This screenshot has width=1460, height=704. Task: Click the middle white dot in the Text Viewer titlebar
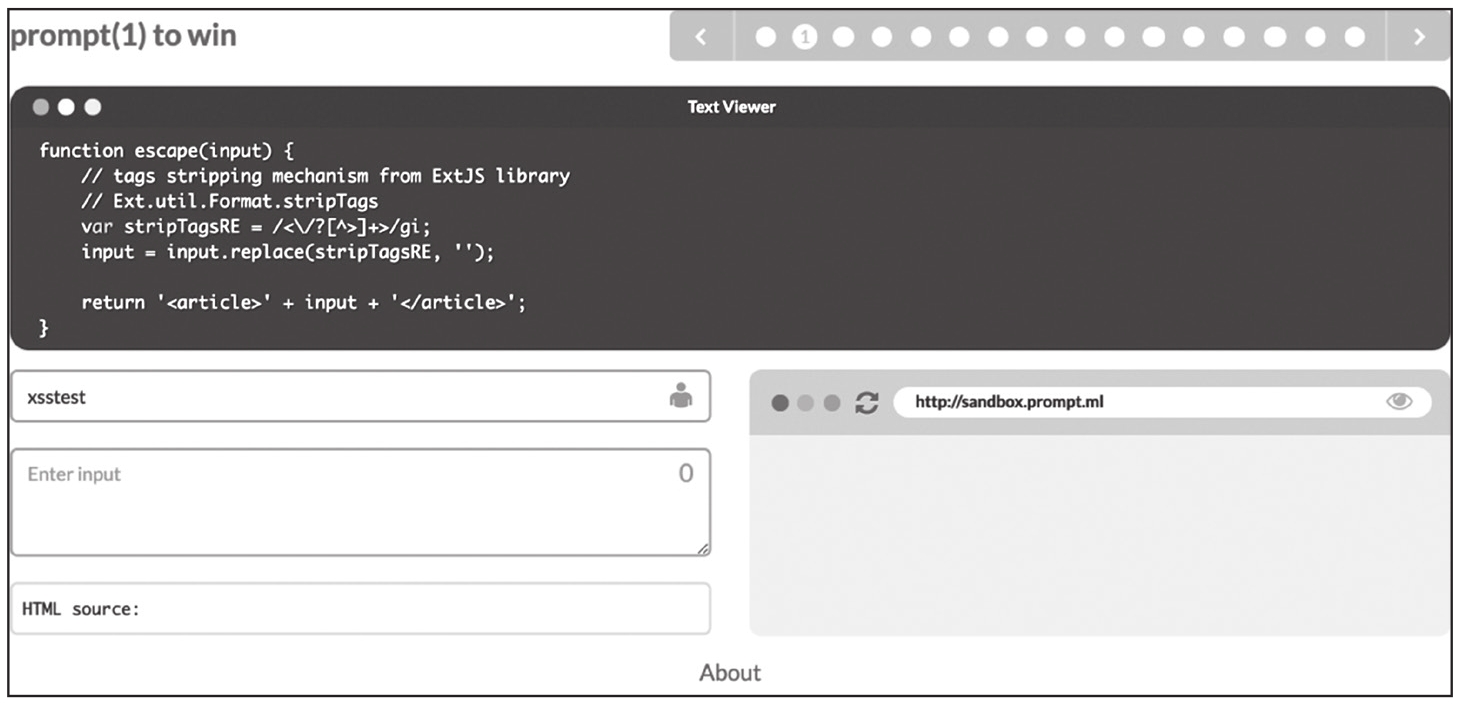click(67, 107)
